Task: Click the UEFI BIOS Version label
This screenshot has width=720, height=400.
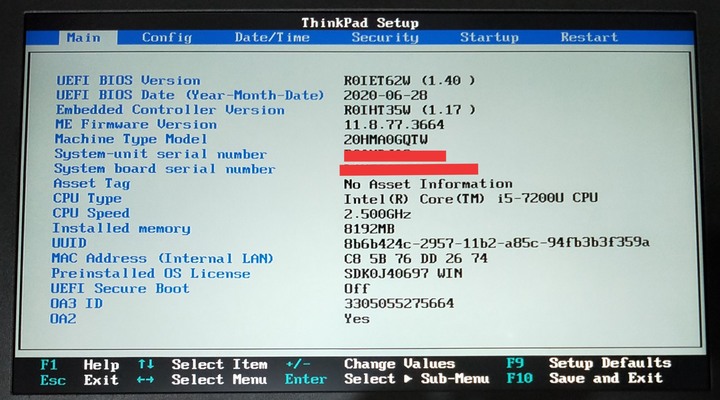Action: pyautogui.click(x=128, y=80)
